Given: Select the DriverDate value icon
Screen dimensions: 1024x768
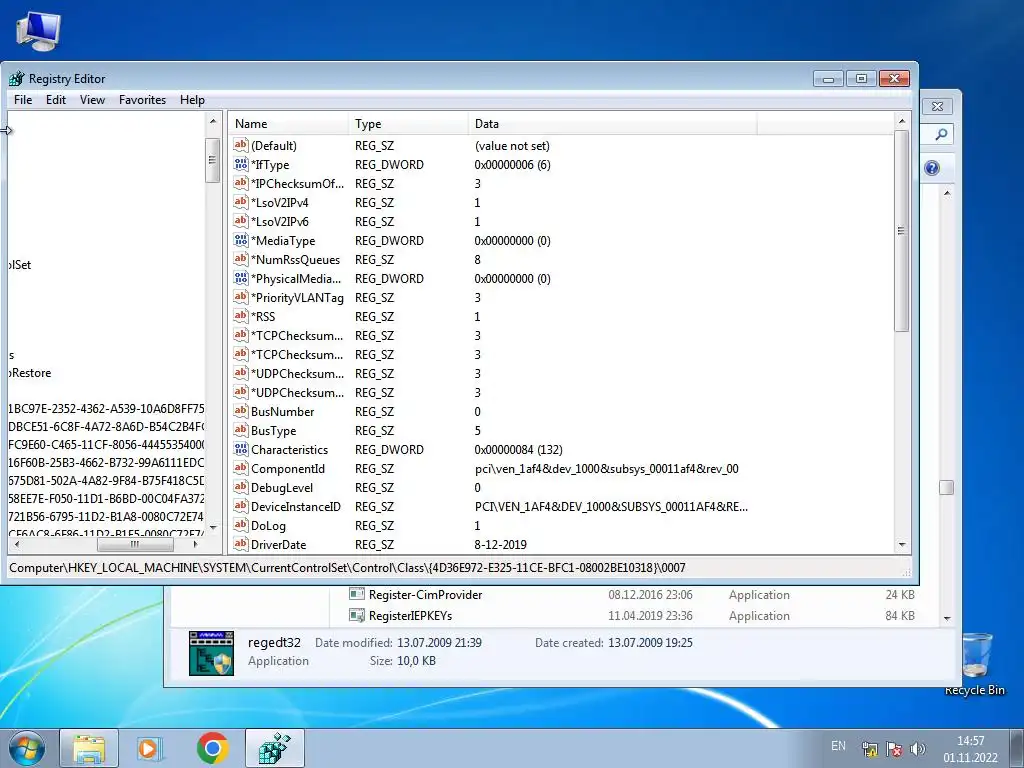Looking at the screenshot, I should pyautogui.click(x=240, y=543).
